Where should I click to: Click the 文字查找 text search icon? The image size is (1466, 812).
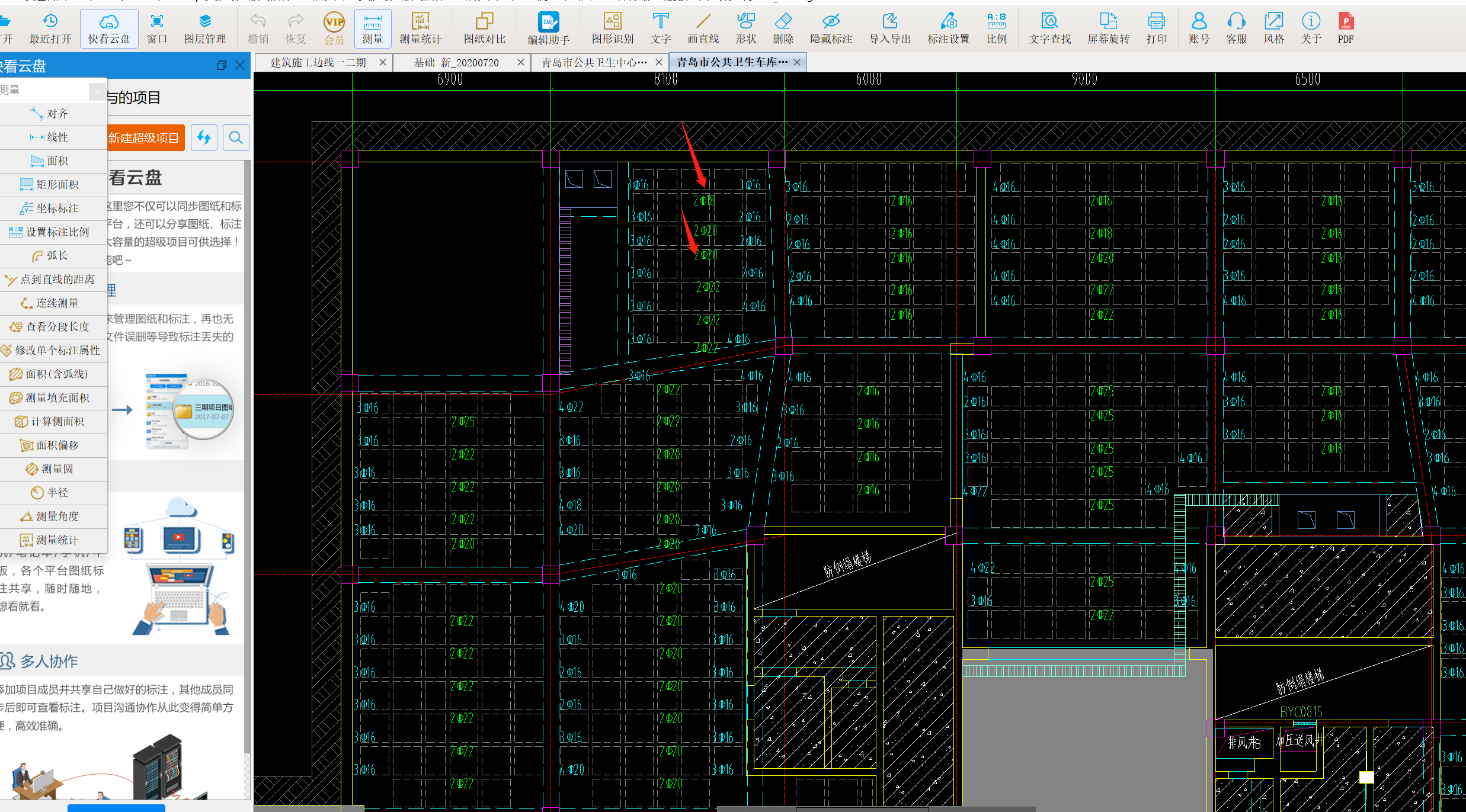pyautogui.click(x=1049, y=28)
